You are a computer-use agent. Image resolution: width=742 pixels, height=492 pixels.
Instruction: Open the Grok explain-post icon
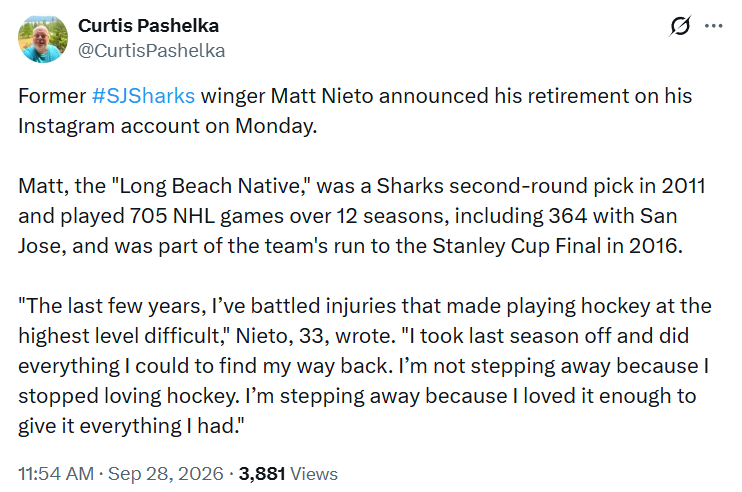pos(680,26)
